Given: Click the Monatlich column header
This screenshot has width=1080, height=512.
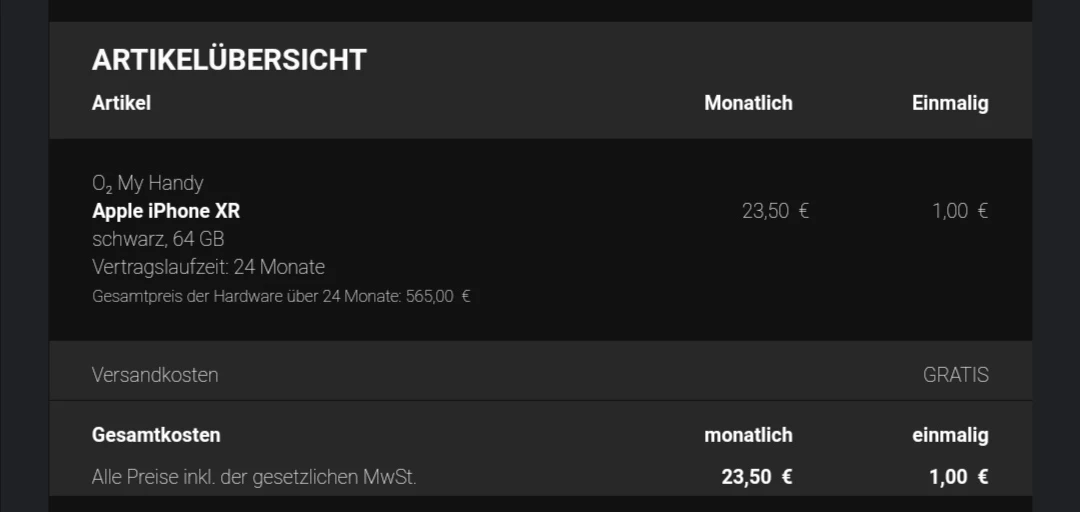Looking at the screenshot, I should 748,103.
